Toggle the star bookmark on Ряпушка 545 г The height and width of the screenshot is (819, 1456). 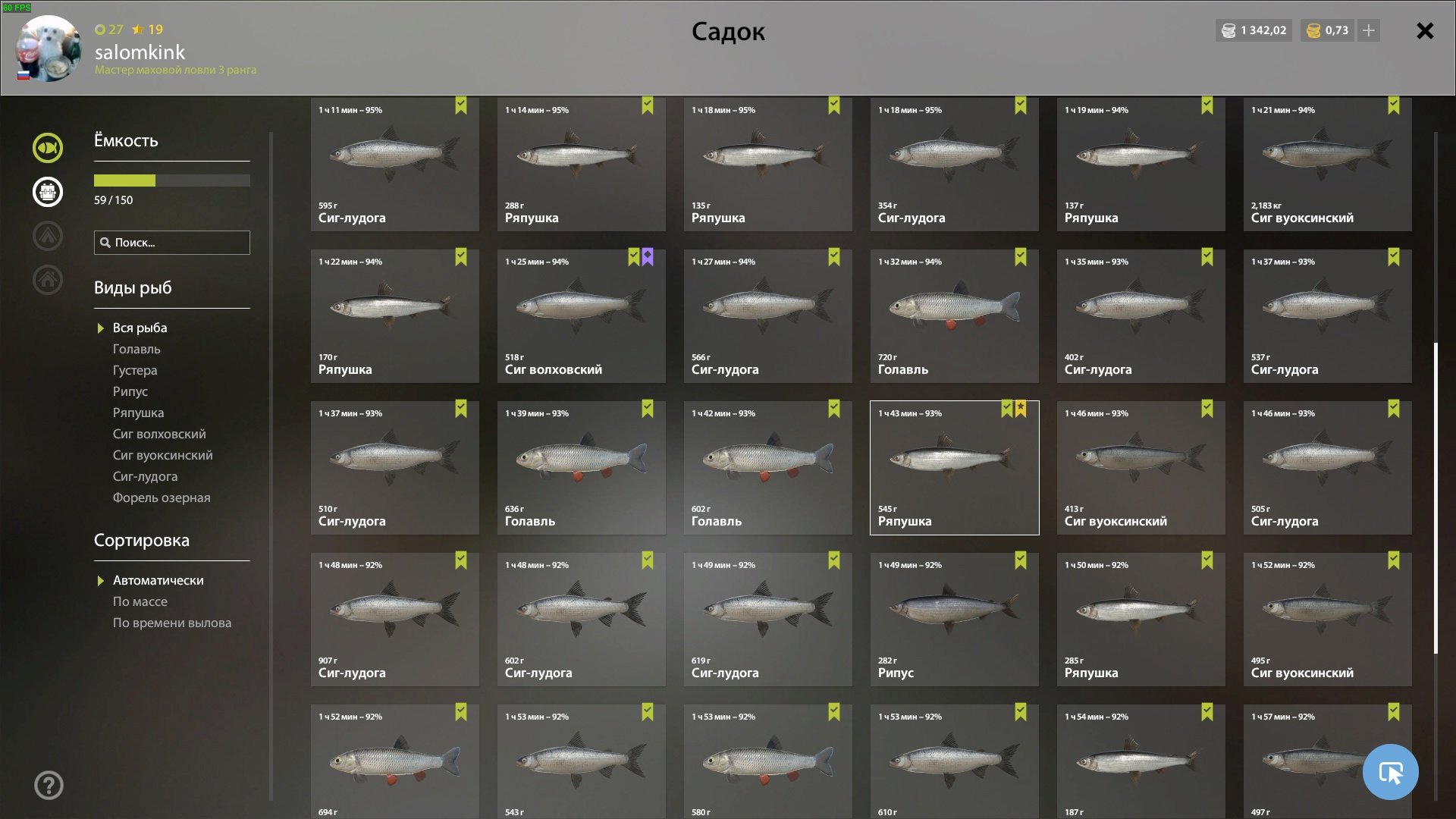click(1021, 409)
